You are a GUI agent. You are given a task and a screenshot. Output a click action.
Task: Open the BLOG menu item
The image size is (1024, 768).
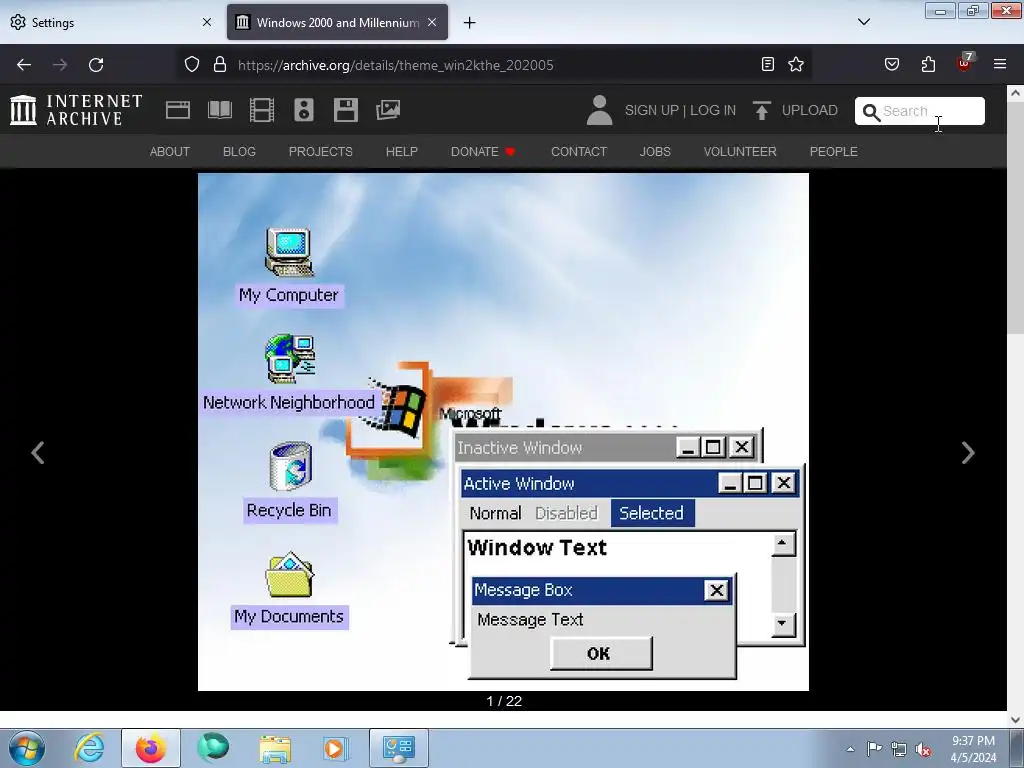[x=239, y=152]
